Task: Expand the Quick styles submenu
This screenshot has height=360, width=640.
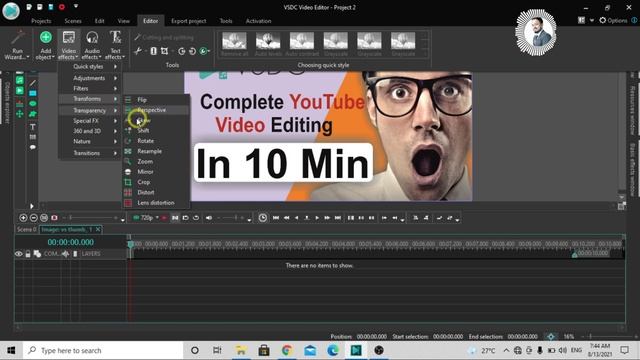Action: tap(90, 67)
